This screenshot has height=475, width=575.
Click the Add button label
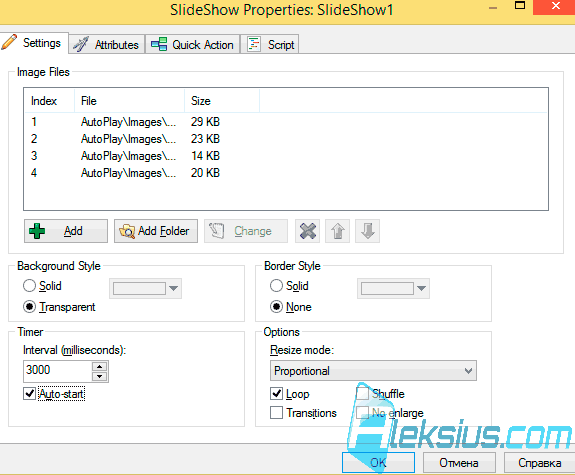[x=73, y=231]
